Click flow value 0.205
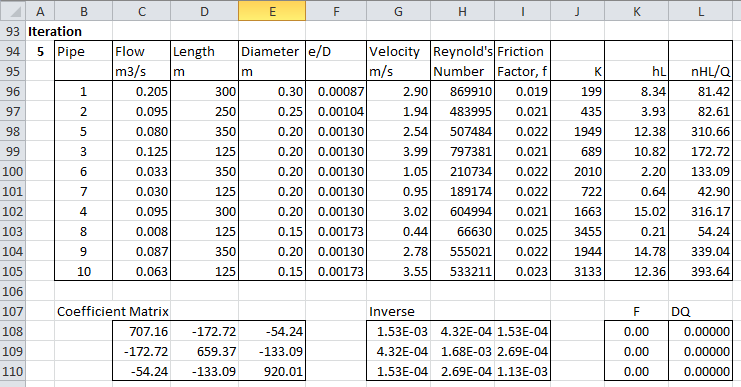Viewport: 741px width, 387px height. click(x=142, y=91)
